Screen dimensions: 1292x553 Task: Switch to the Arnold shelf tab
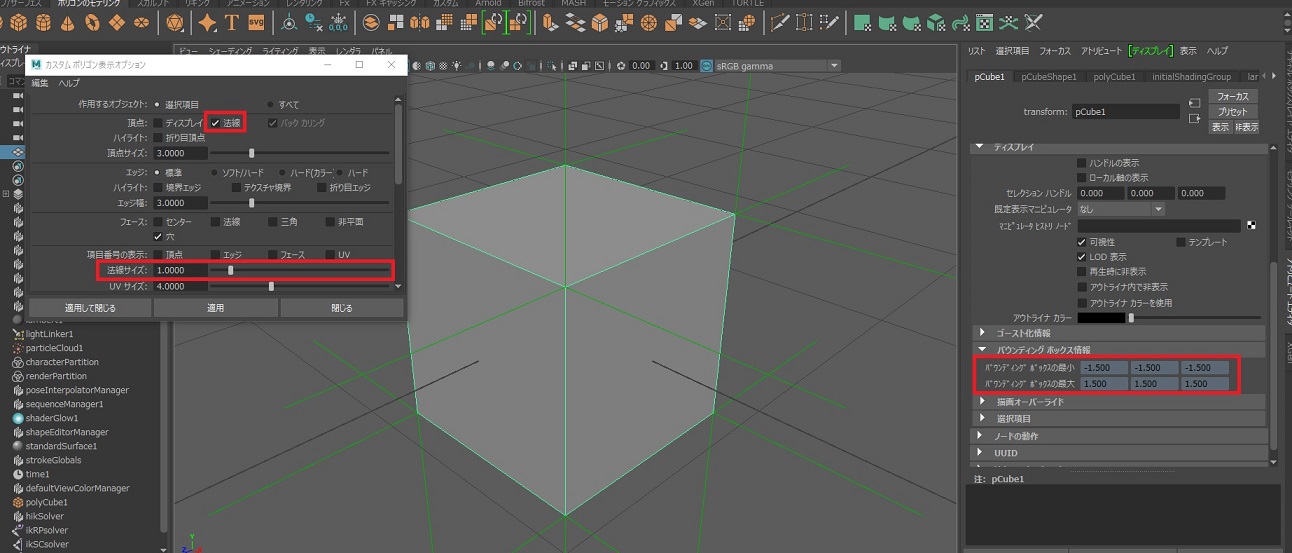[x=488, y=4]
